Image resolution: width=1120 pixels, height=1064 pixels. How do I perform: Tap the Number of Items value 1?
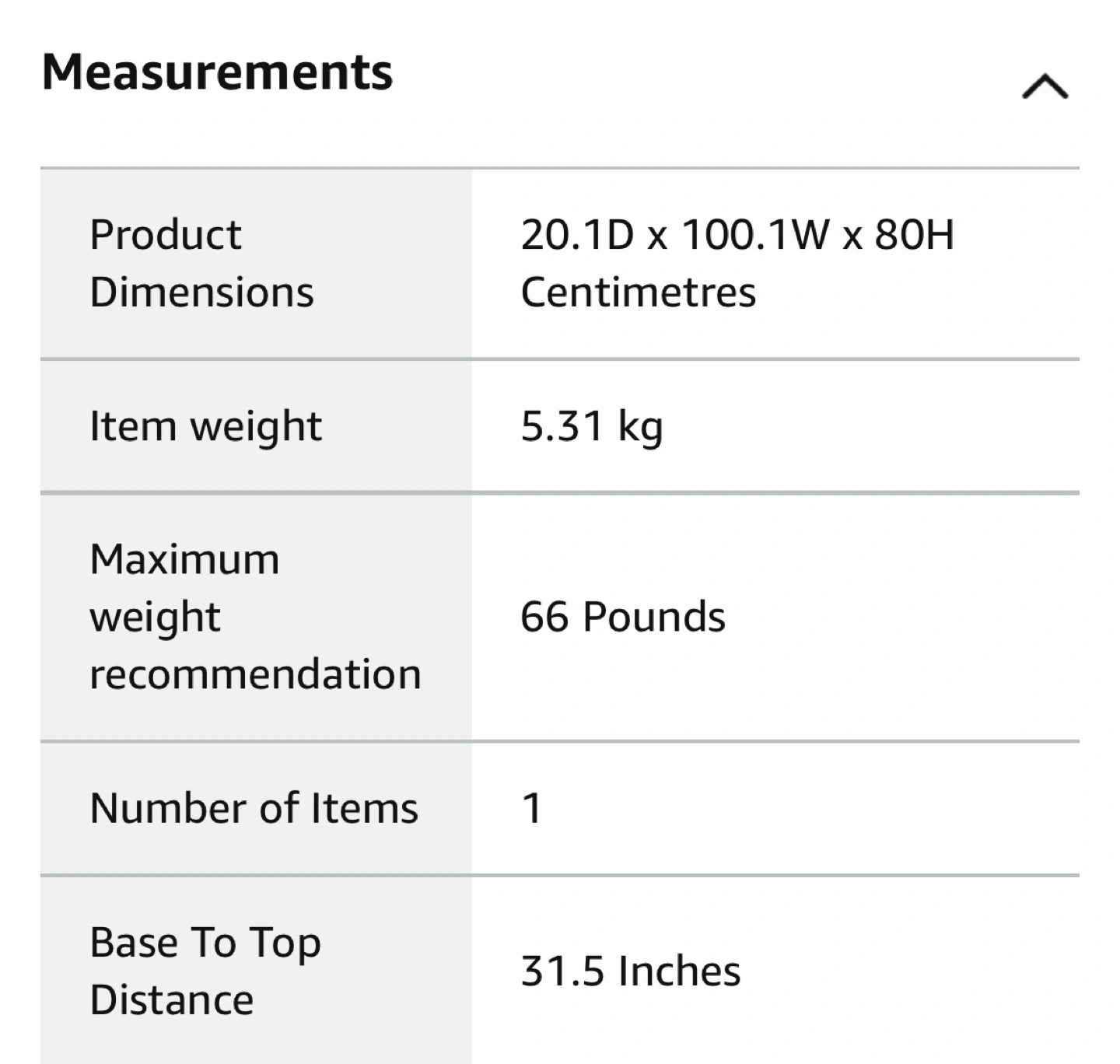[532, 808]
